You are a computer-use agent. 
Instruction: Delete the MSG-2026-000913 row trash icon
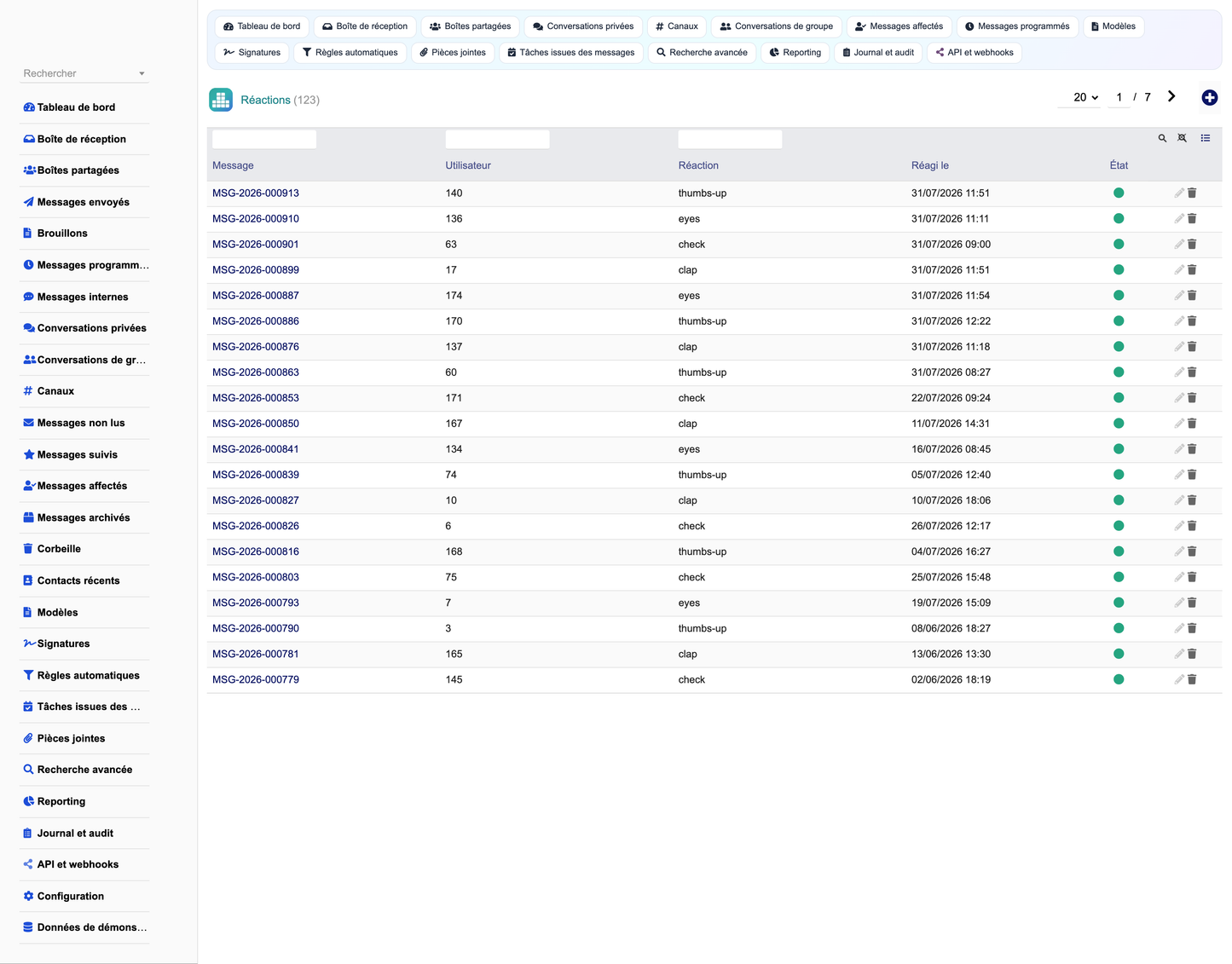point(1192,193)
